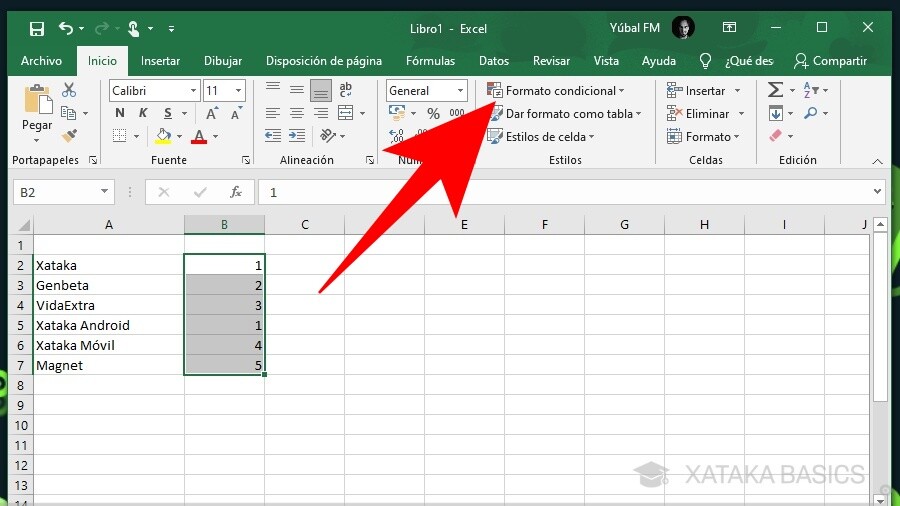Click the Name Box showing B2

(x=63, y=192)
